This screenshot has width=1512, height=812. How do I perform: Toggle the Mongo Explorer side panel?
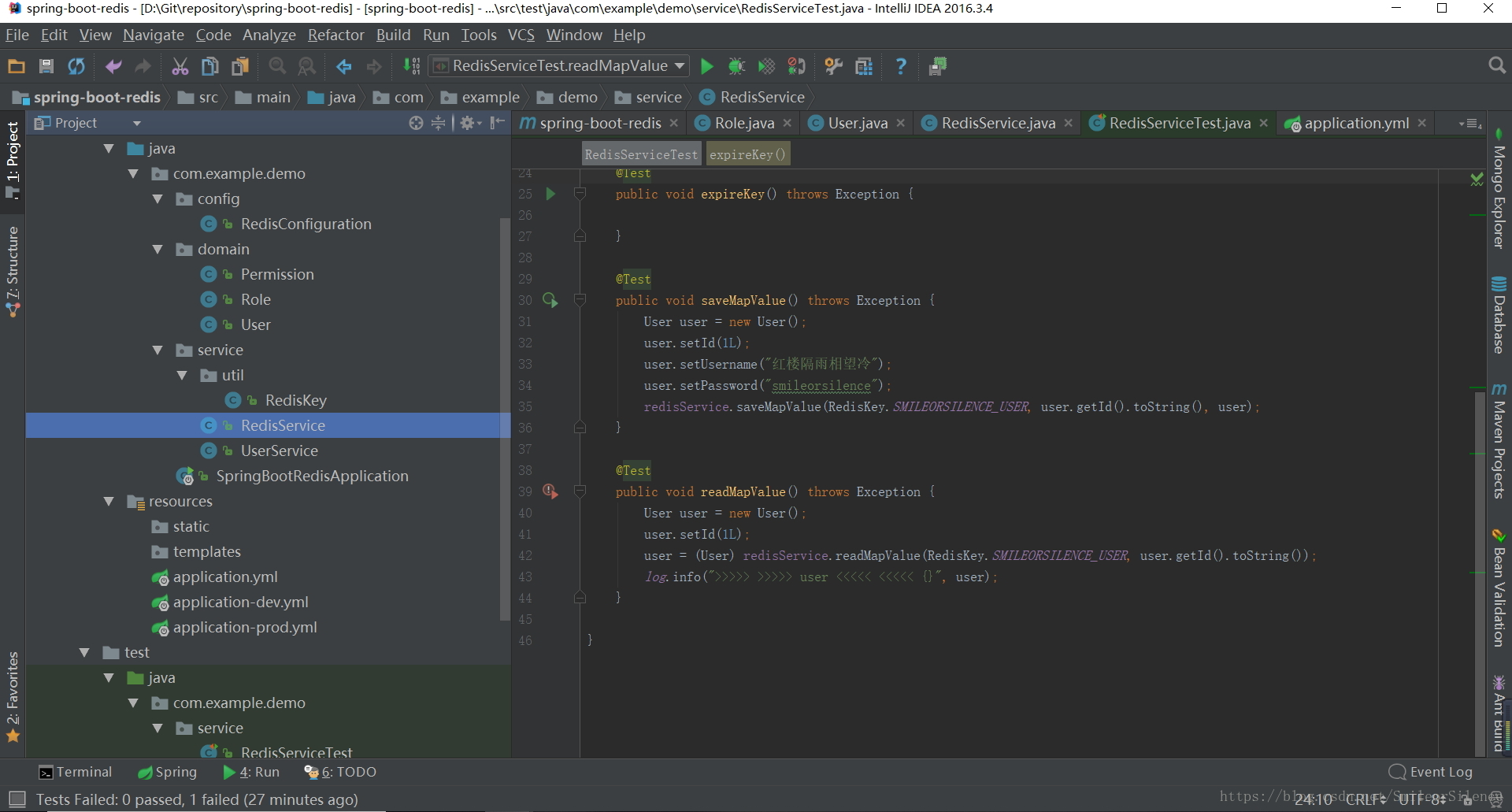click(1499, 189)
